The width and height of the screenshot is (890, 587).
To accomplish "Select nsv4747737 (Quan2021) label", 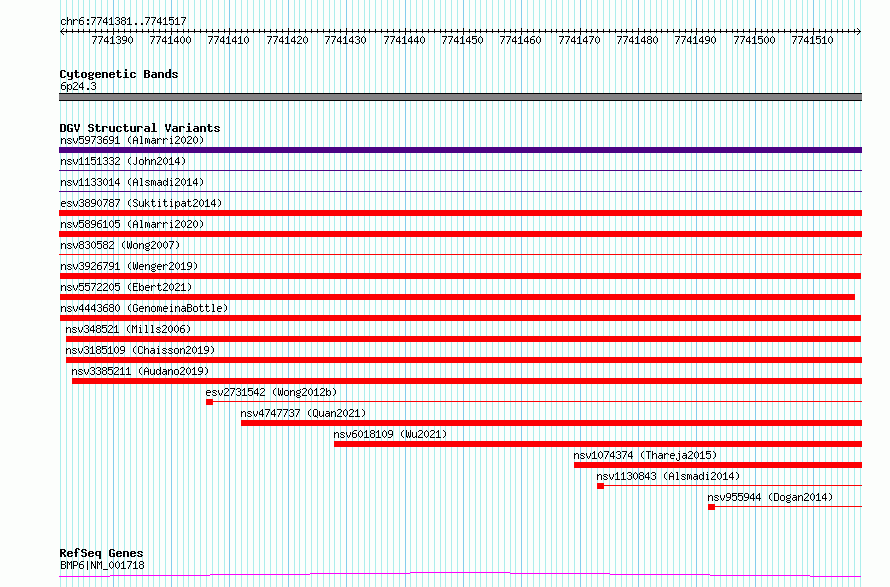I will click(303, 413).
